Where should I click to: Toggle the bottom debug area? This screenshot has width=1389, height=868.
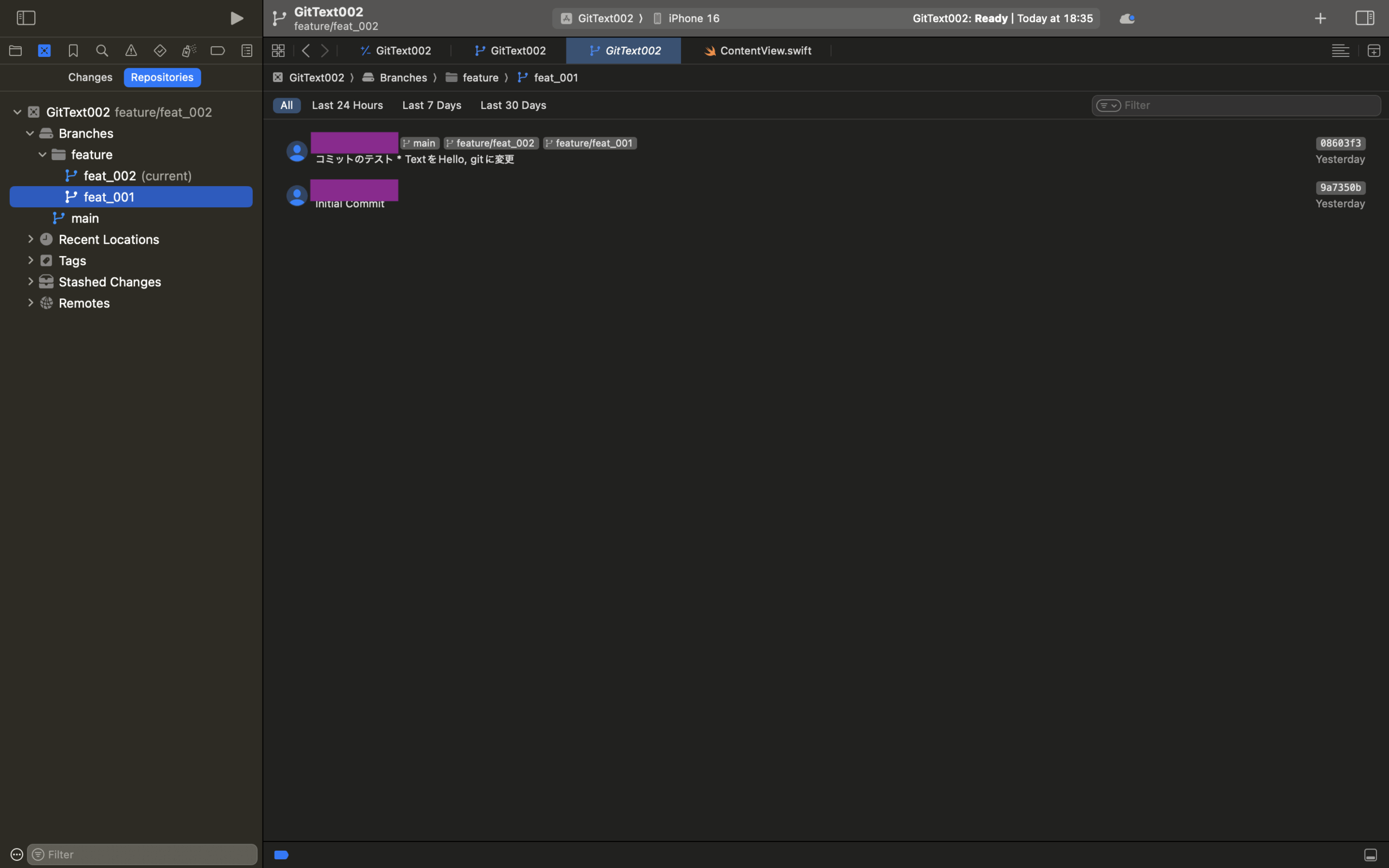point(1370,855)
